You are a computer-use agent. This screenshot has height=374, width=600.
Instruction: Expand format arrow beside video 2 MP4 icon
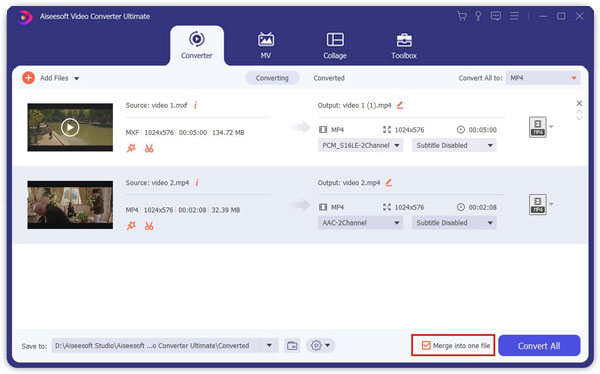(551, 204)
